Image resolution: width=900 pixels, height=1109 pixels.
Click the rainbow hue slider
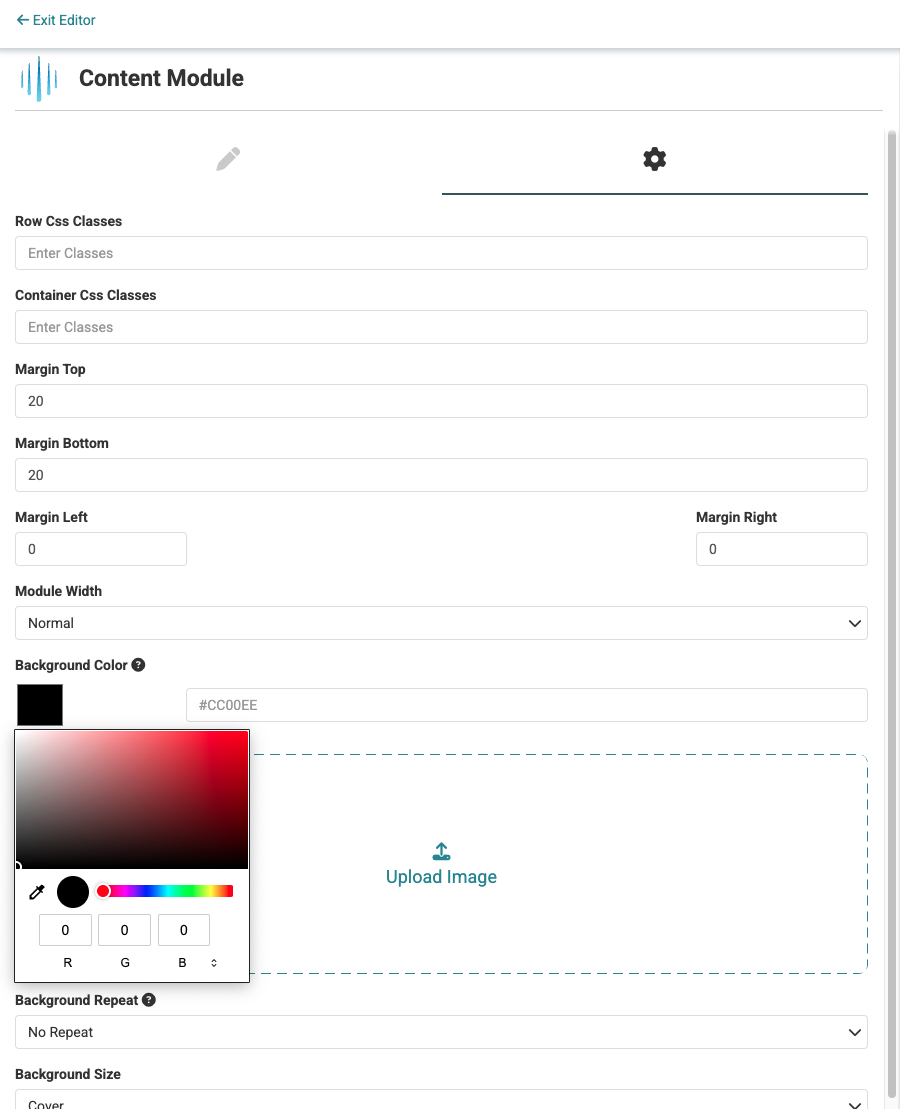pyautogui.click(x=170, y=891)
